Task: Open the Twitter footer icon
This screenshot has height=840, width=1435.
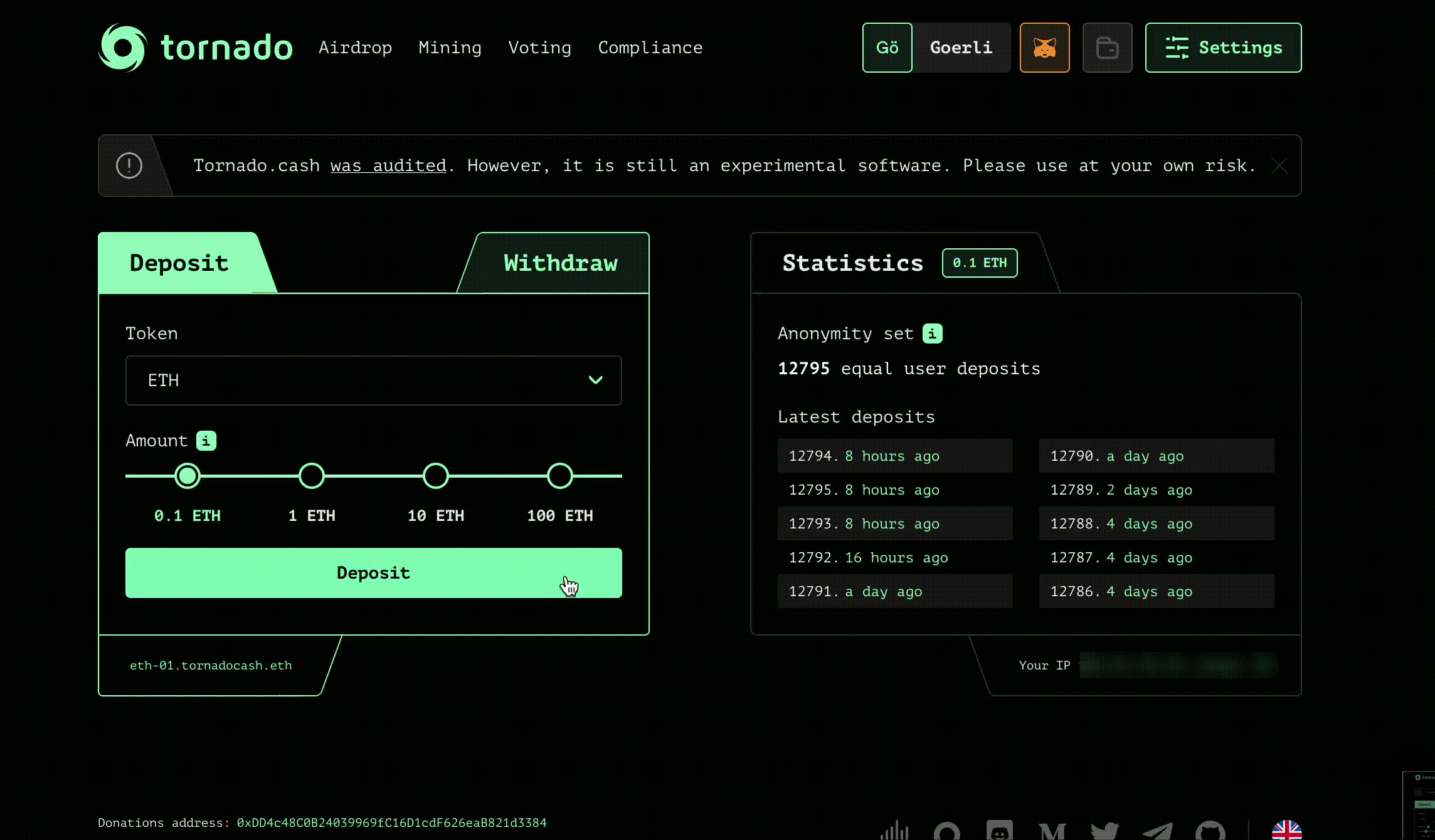Action: pyautogui.click(x=1104, y=831)
